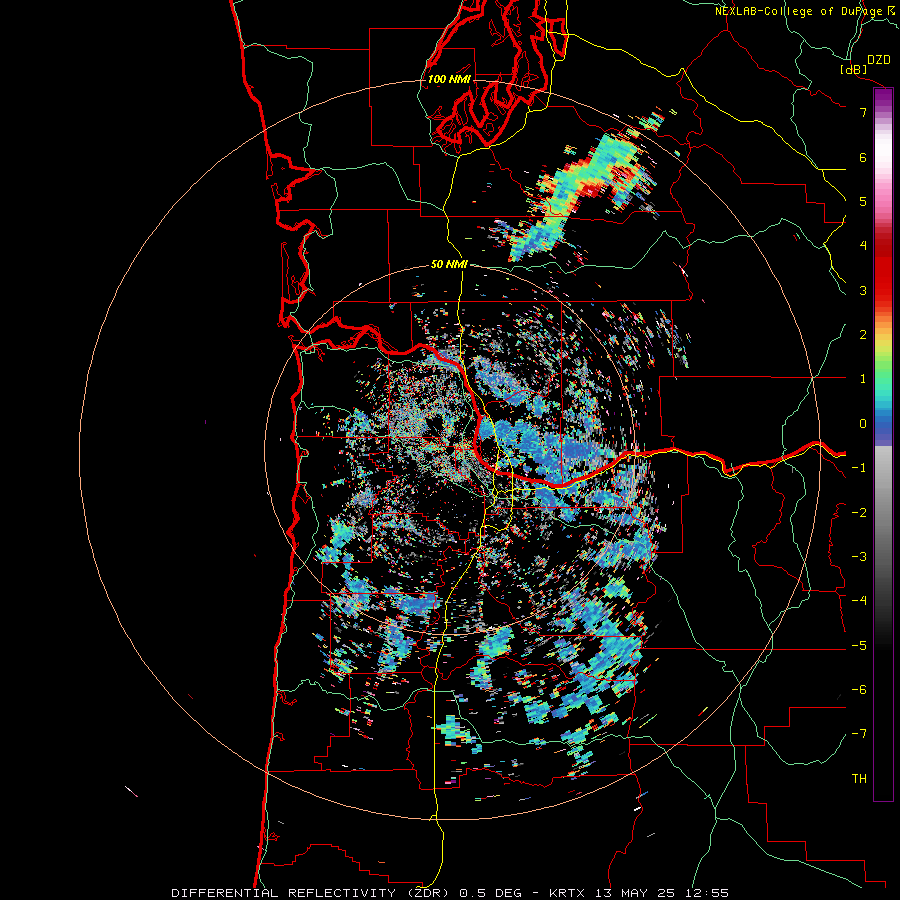This screenshot has height=900, width=900.
Task: Select the "6" value on the dB scale
Action: [863, 157]
